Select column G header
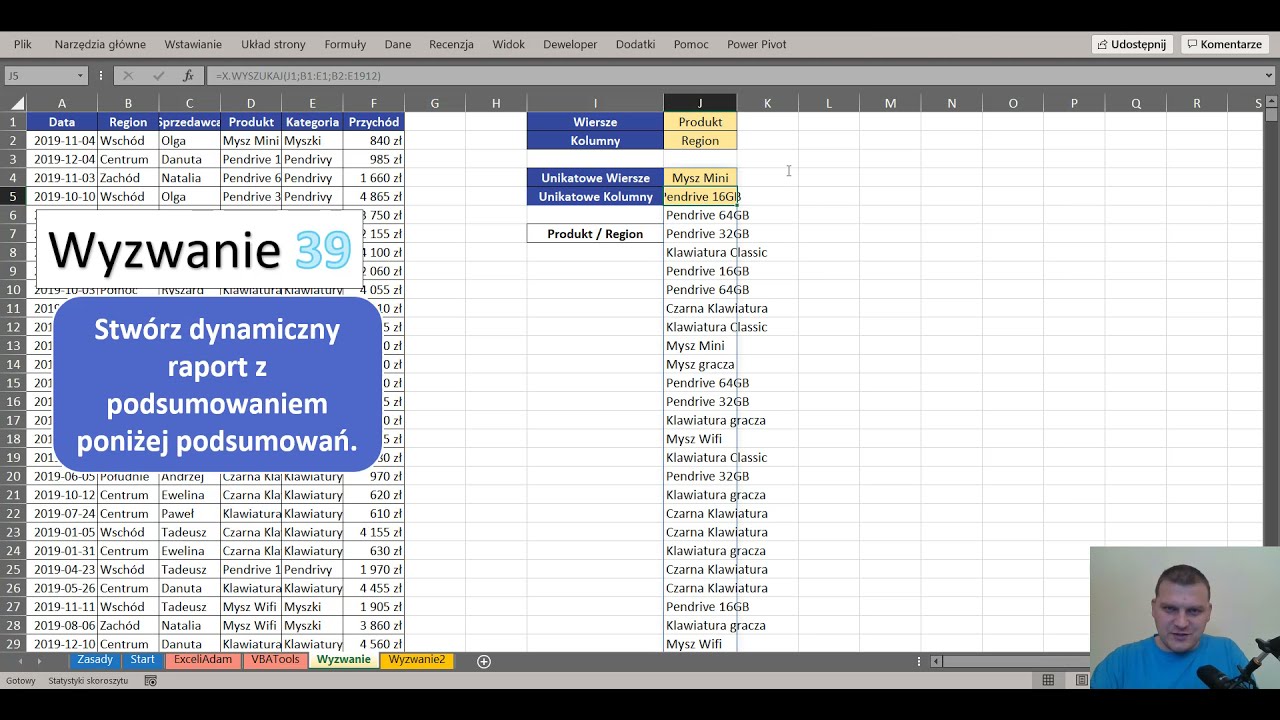This screenshot has width=1280, height=720. 435,103
